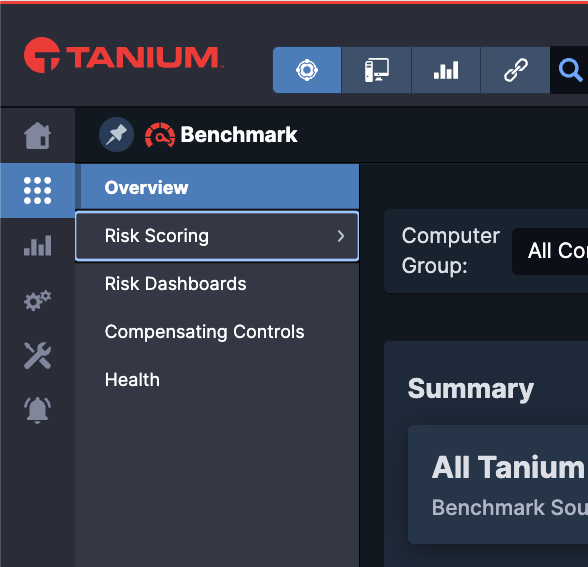
Task: Click the Tanium logo
Action: [123, 55]
